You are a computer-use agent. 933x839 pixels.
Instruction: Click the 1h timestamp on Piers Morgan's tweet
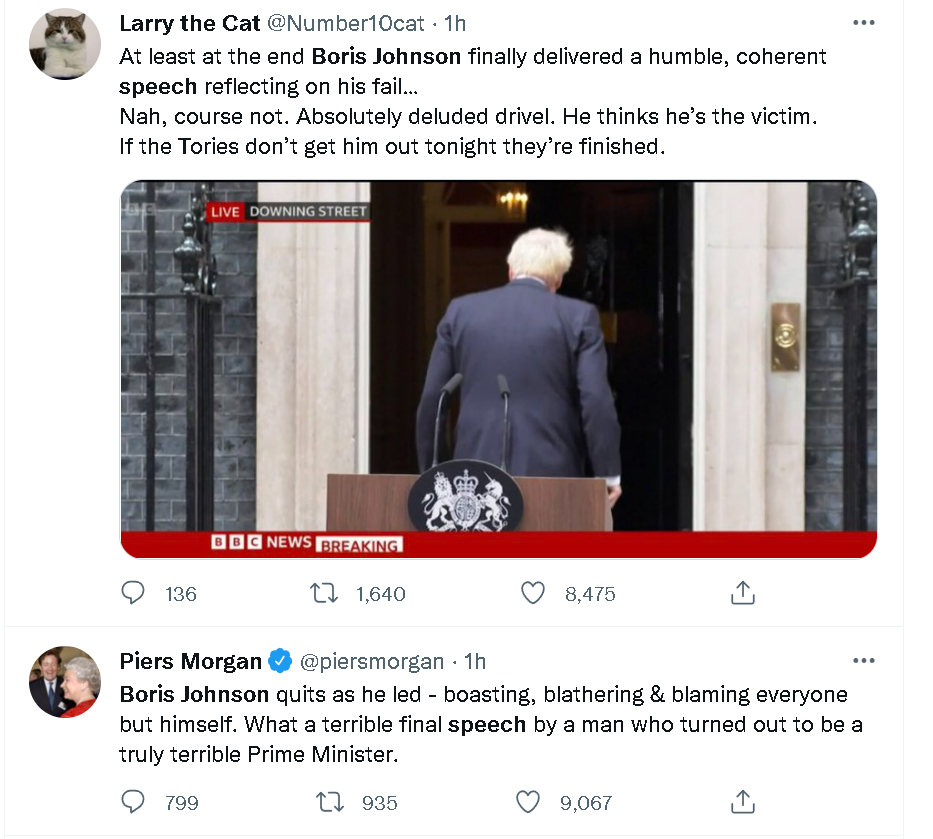pyautogui.click(x=475, y=661)
